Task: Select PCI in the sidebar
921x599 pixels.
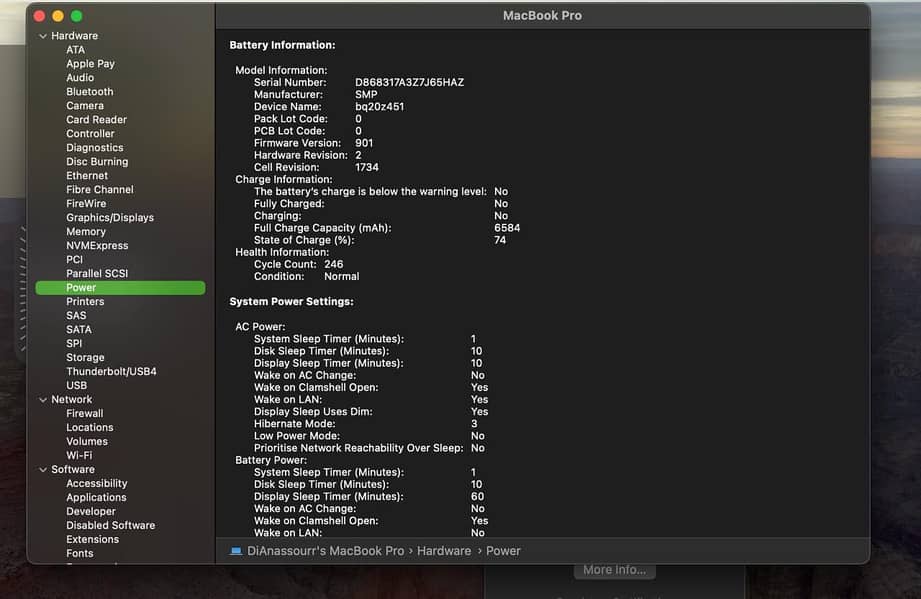Action: [x=75, y=260]
